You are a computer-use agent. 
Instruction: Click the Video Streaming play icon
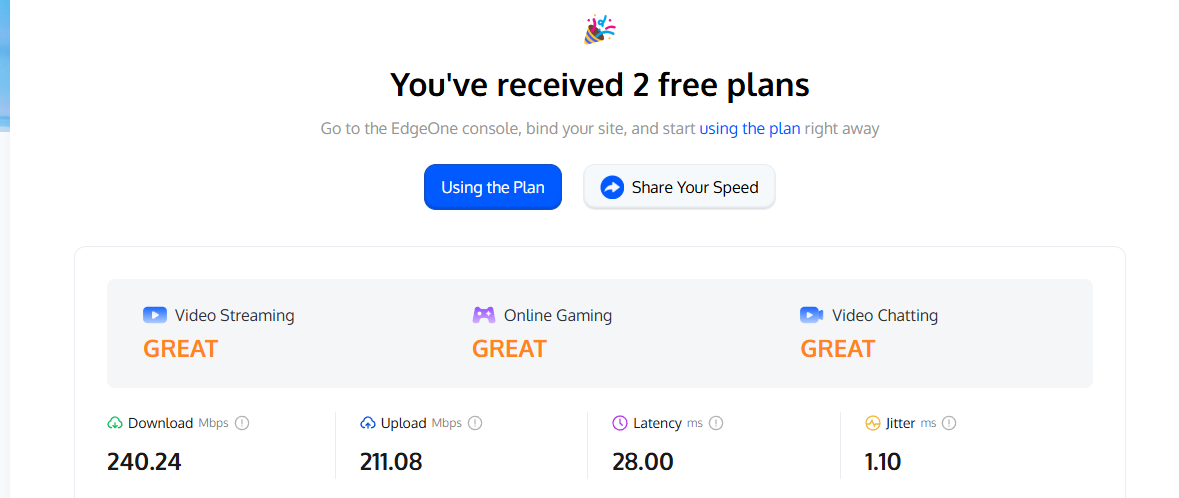[x=155, y=315]
